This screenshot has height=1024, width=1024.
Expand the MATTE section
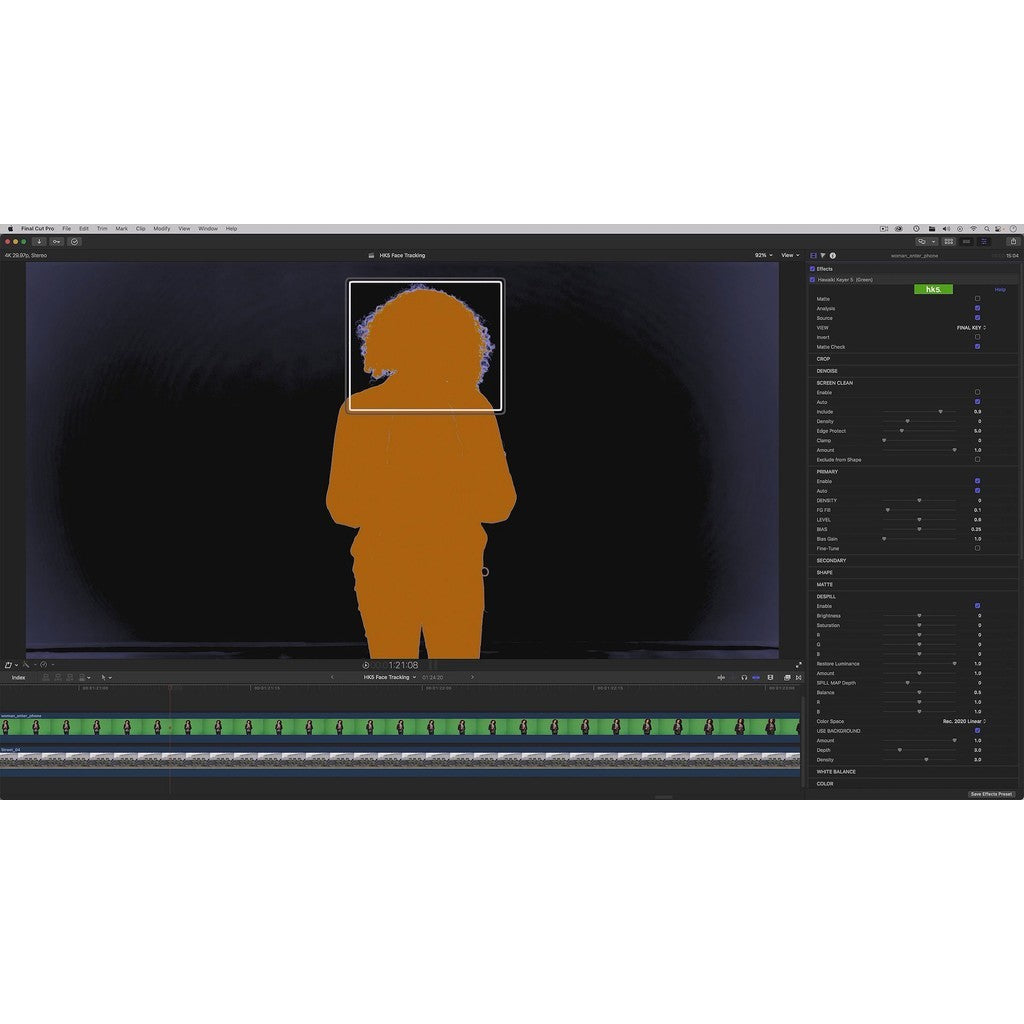824,584
